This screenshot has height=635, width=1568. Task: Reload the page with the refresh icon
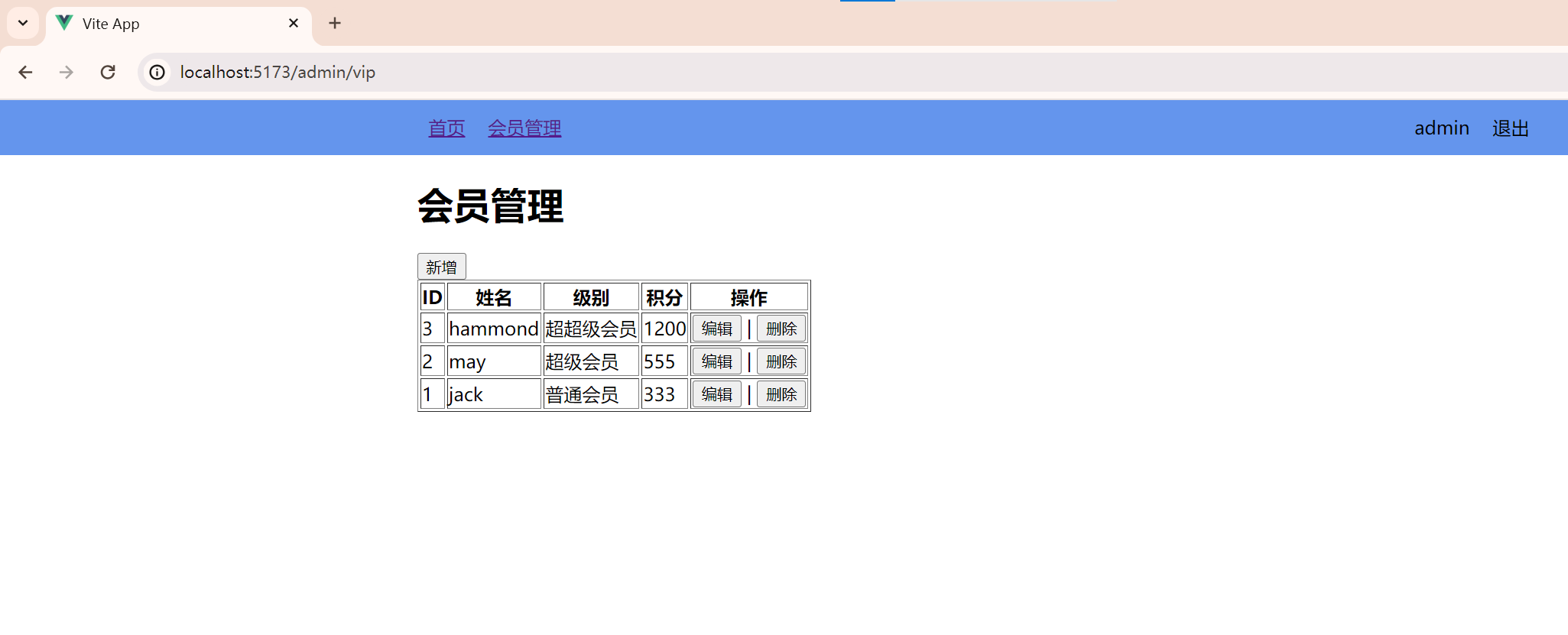coord(108,72)
